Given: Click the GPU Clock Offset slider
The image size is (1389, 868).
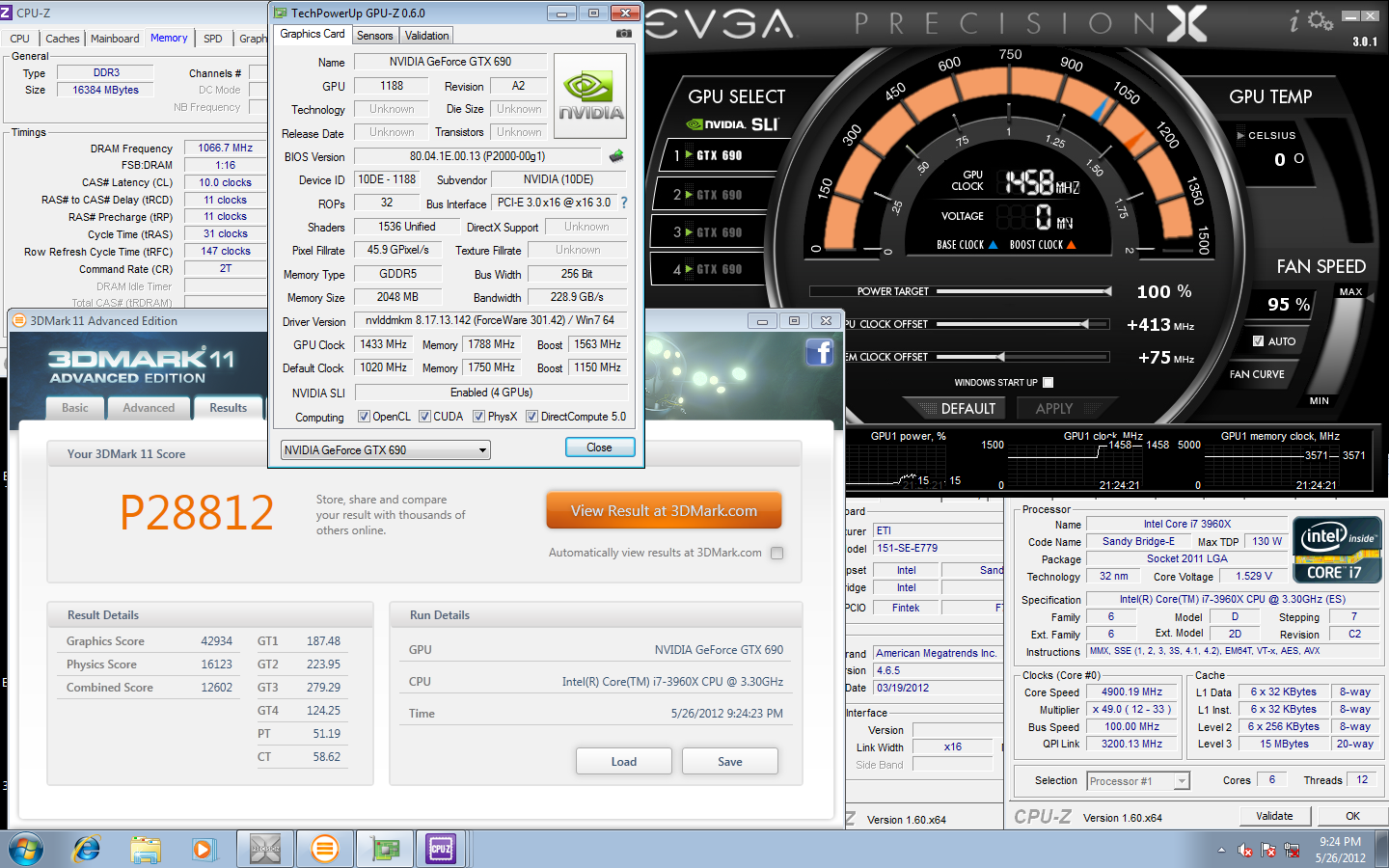Looking at the screenshot, I should click(x=1023, y=324).
